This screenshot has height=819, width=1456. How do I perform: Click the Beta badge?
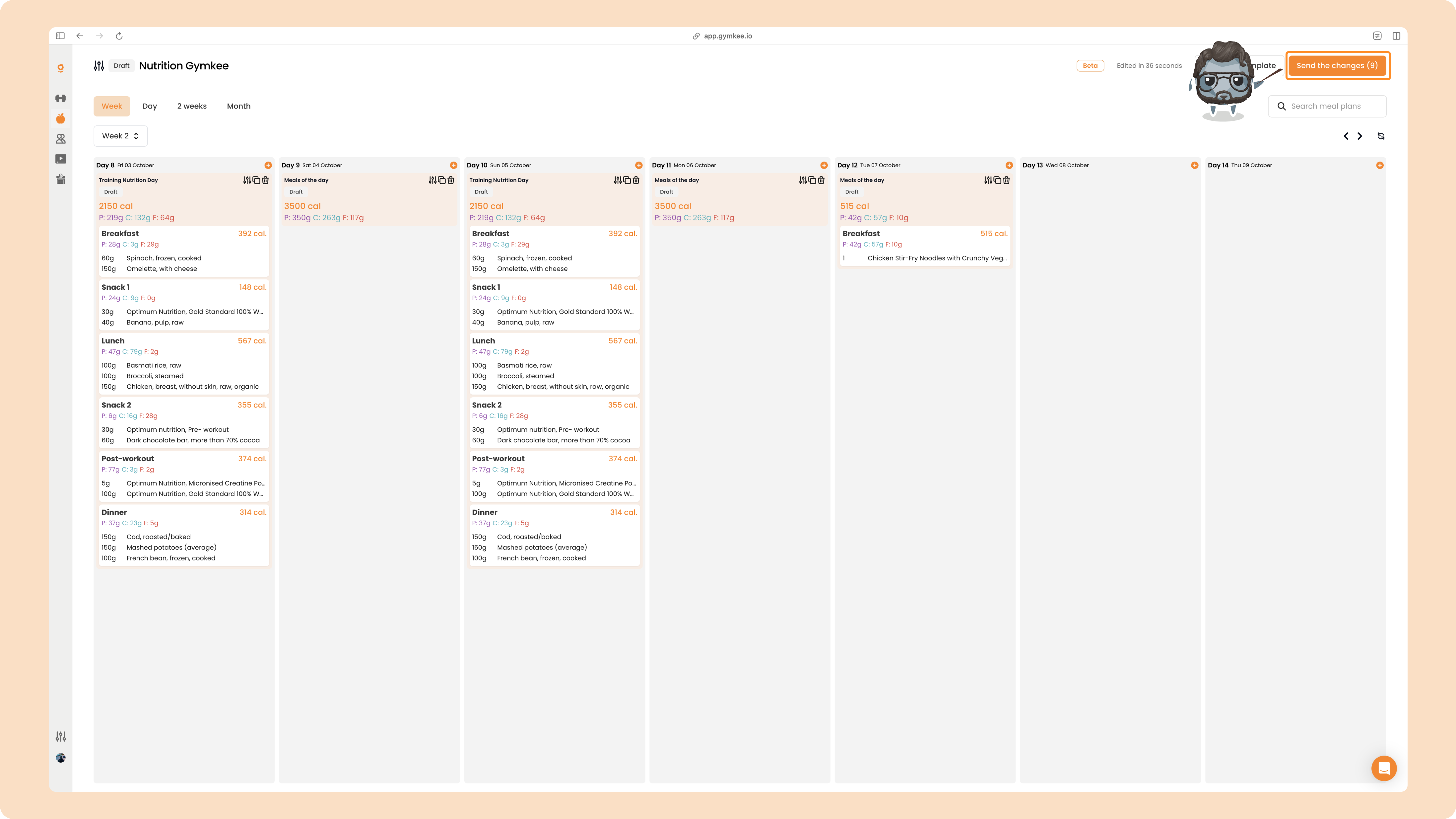(1090, 66)
